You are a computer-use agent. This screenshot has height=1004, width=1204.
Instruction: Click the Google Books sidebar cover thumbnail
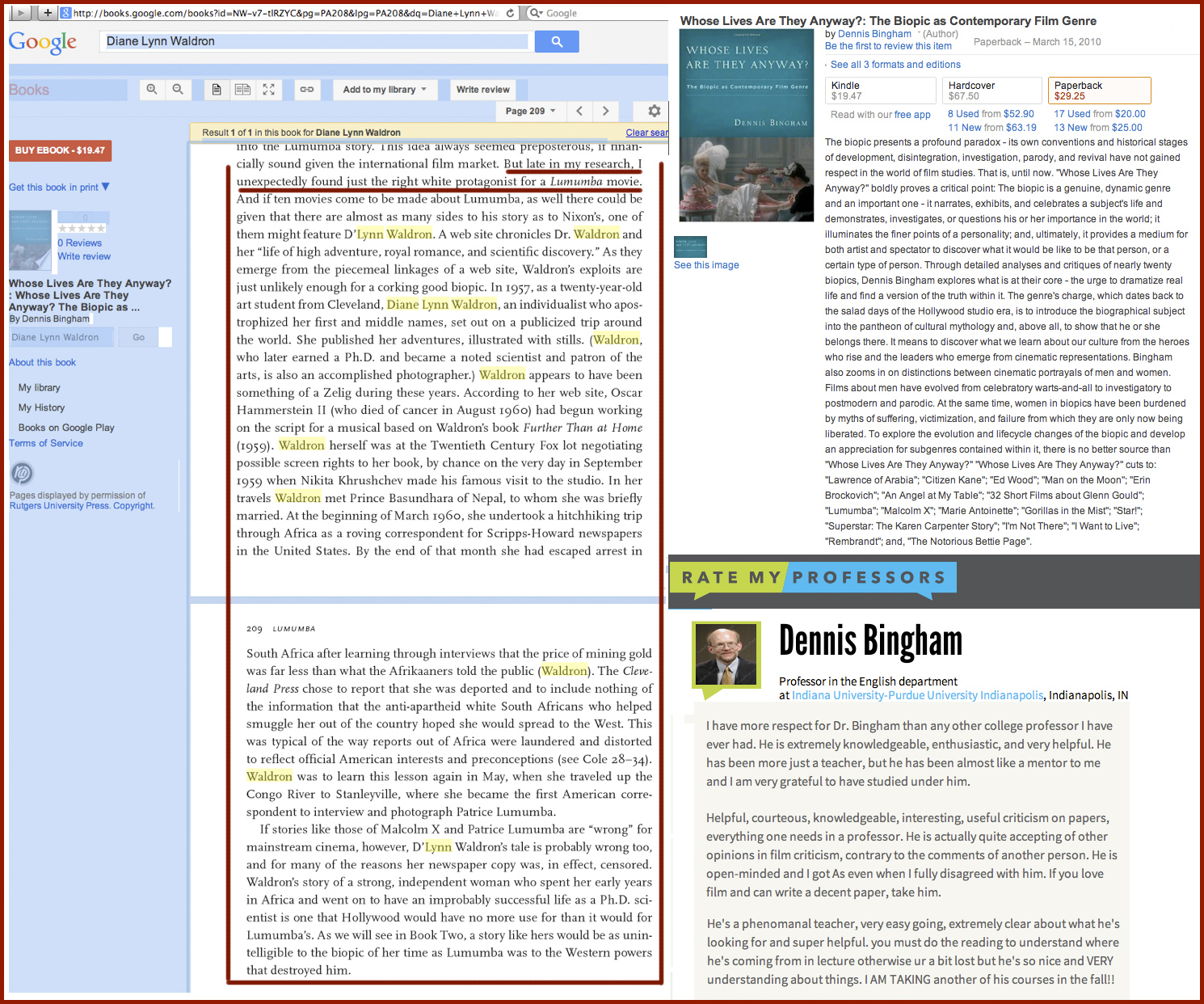(31, 241)
